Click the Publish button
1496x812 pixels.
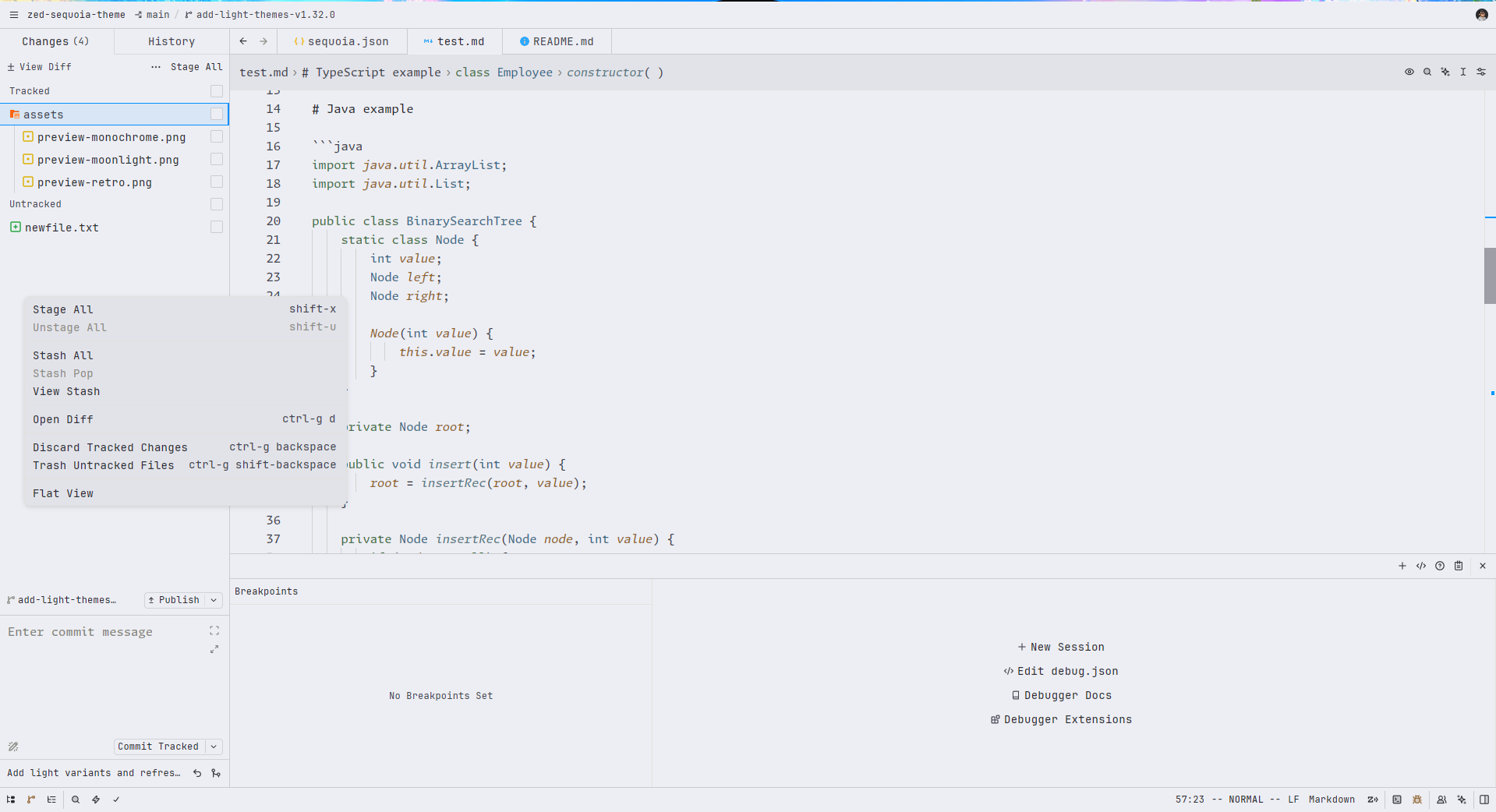175,600
